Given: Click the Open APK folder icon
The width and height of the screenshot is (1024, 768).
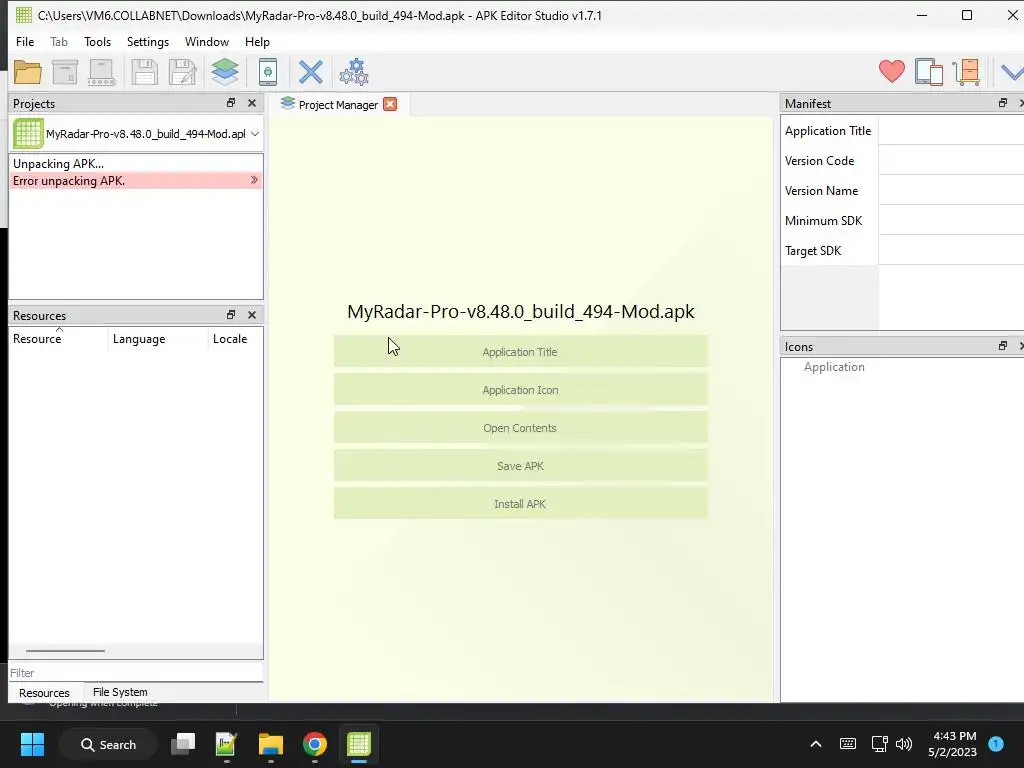Looking at the screenshot, I should 27,72.
